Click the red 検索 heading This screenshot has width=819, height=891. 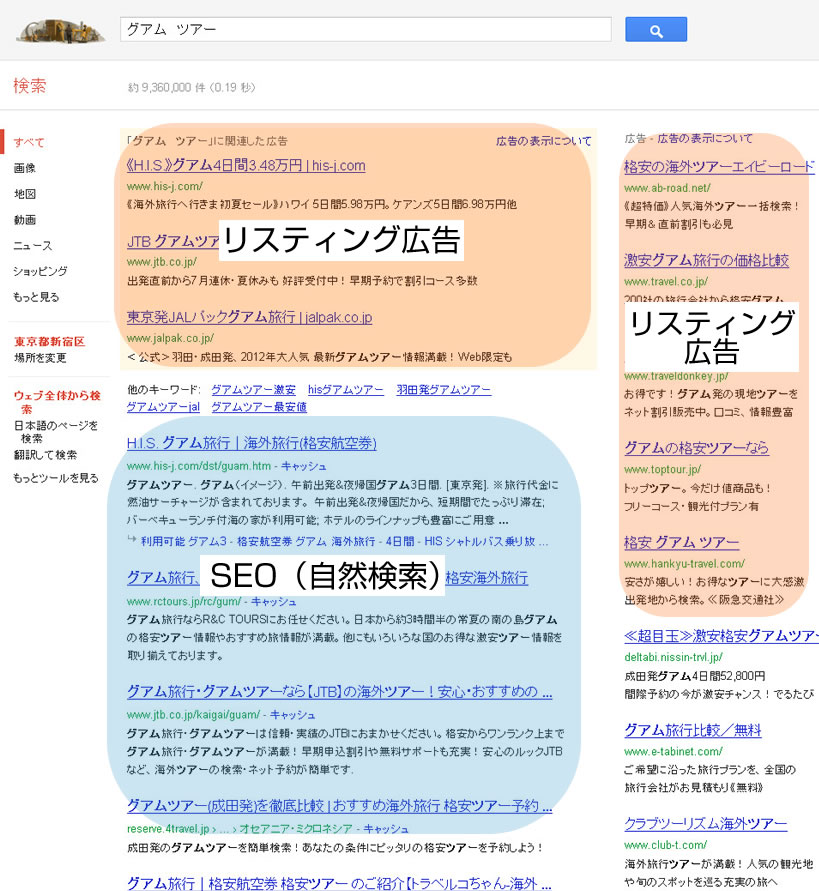tap(30, 86)
